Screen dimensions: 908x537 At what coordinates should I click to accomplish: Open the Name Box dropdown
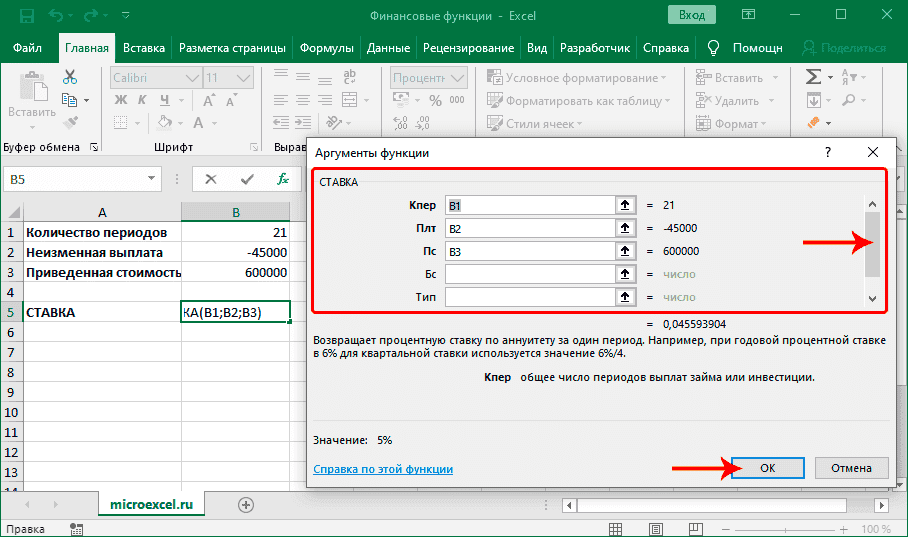pyautogui.click(x=152, y=179)
